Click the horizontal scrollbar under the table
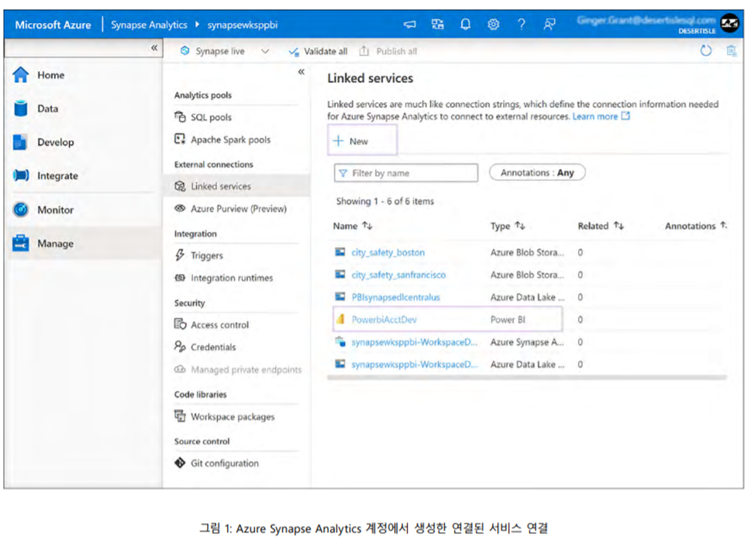This screenshot has height=552, width=752. tap(527, 378)
